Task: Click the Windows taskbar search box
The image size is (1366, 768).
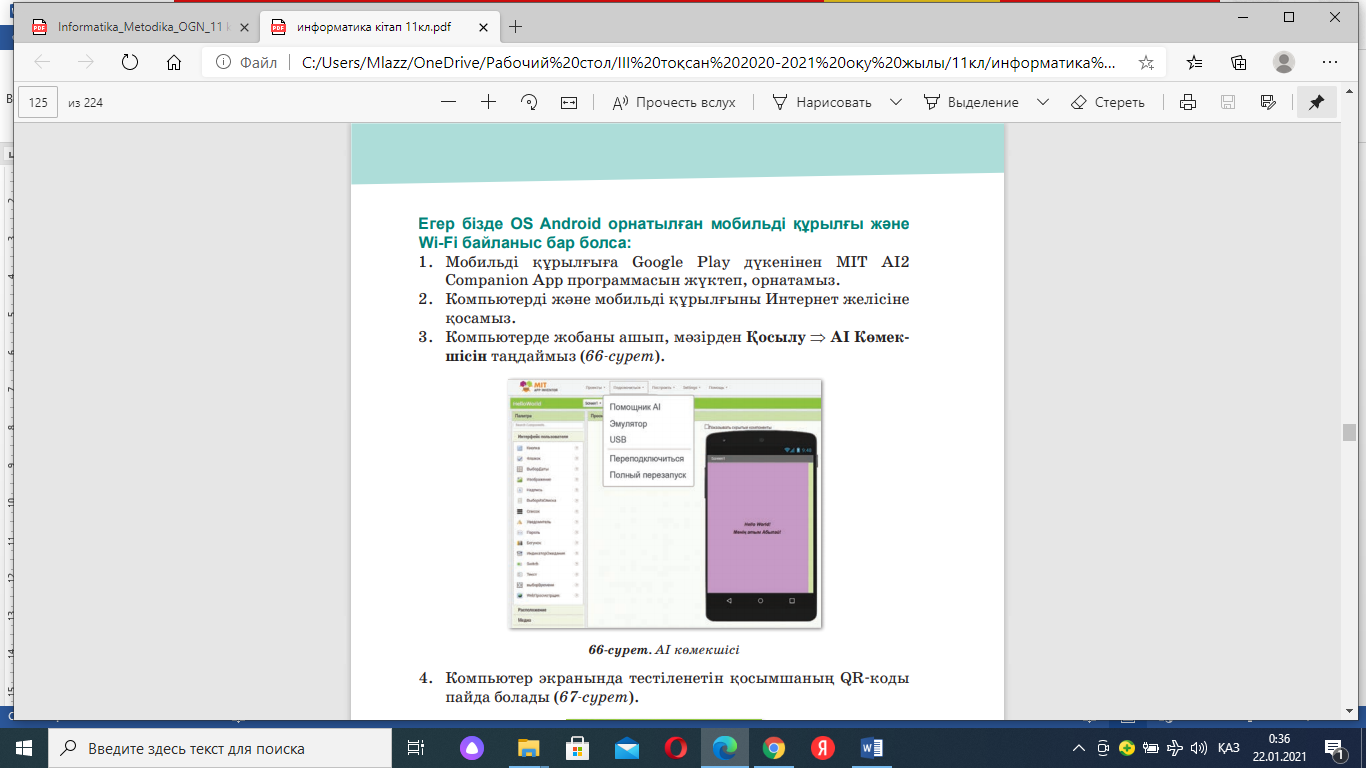Action: coord(220,748)
